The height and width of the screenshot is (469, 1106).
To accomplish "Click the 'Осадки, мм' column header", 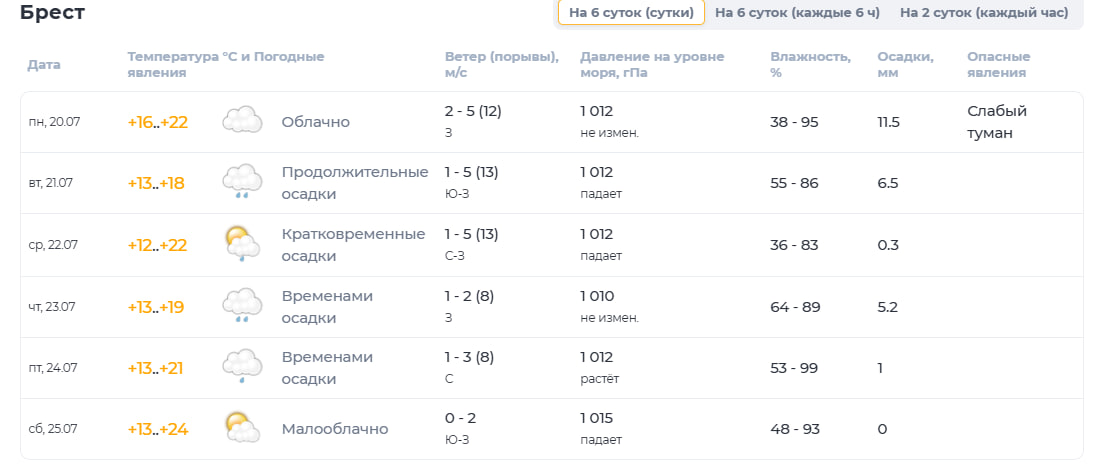I will [x=905, y=65].
